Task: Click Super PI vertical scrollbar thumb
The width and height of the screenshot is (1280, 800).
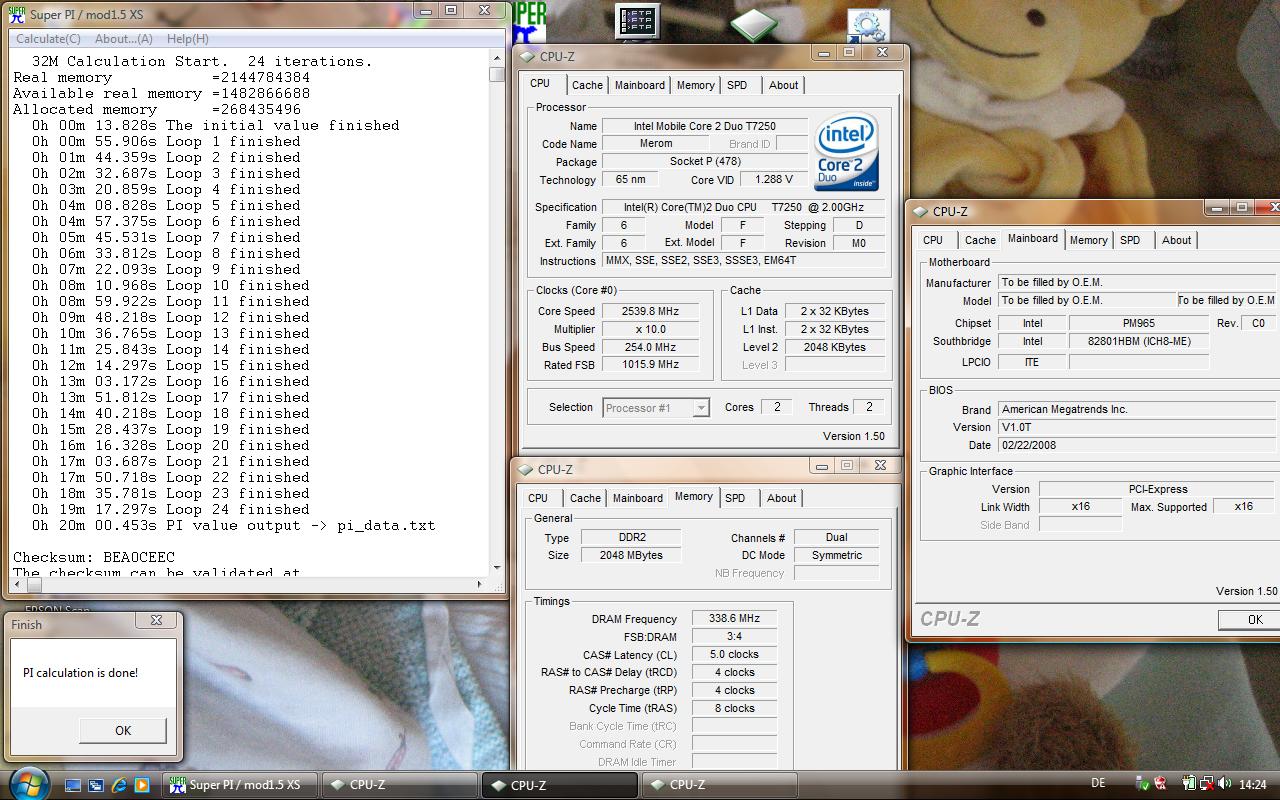Action: pos(496,74)
